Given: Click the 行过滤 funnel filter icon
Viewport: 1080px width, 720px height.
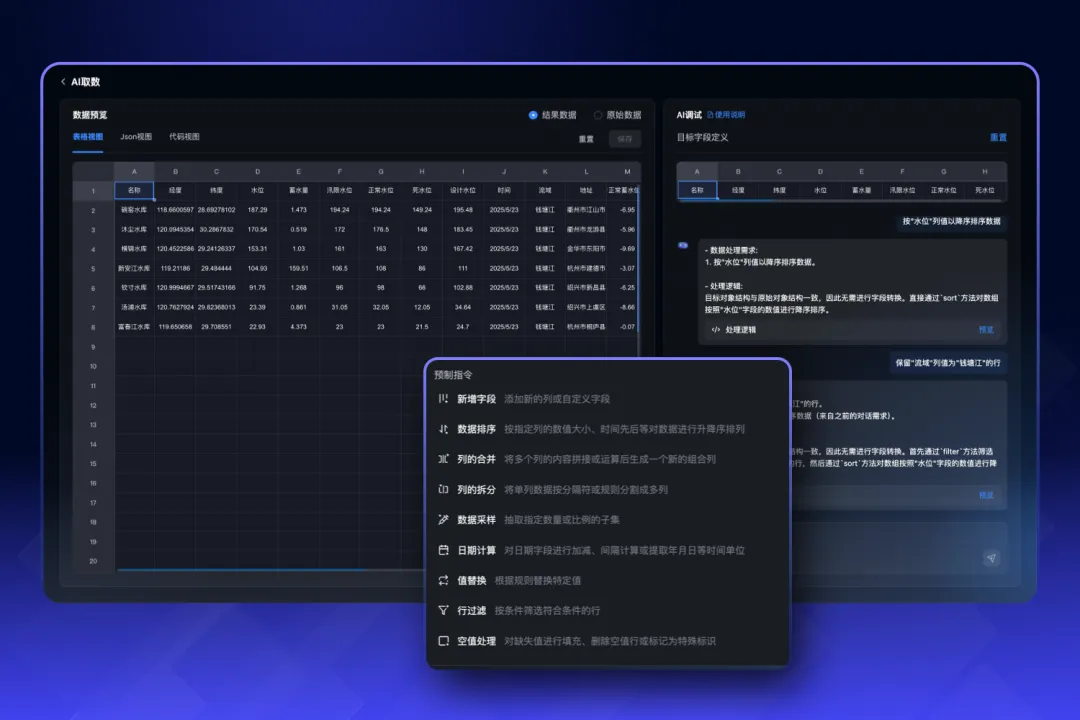Looking at the screenshot, I should coord(444,610).
